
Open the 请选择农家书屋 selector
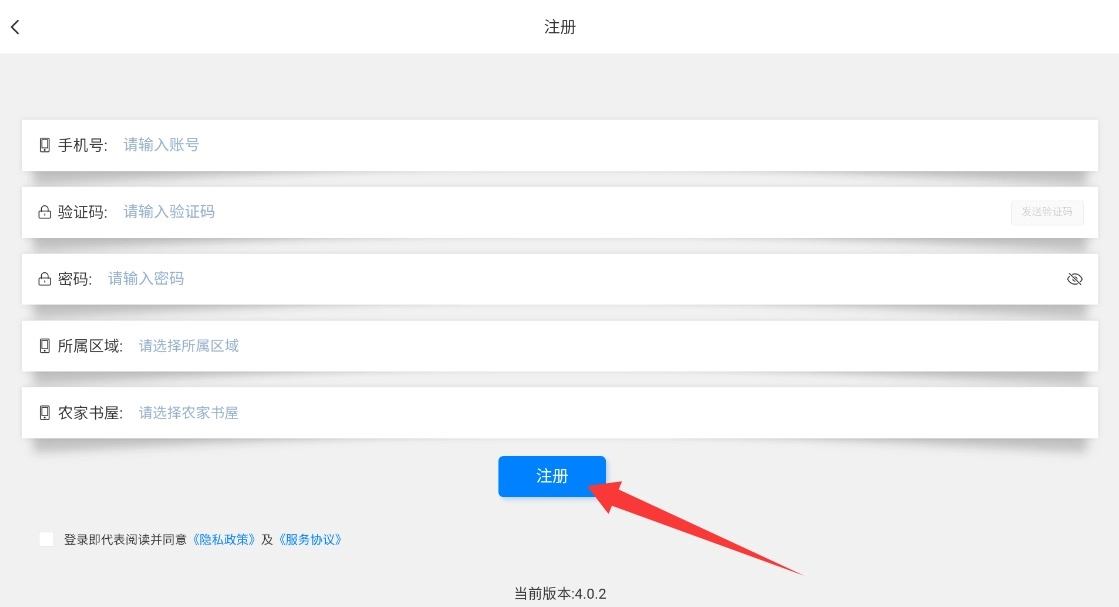pyautogui.click(x=189, y=413)
